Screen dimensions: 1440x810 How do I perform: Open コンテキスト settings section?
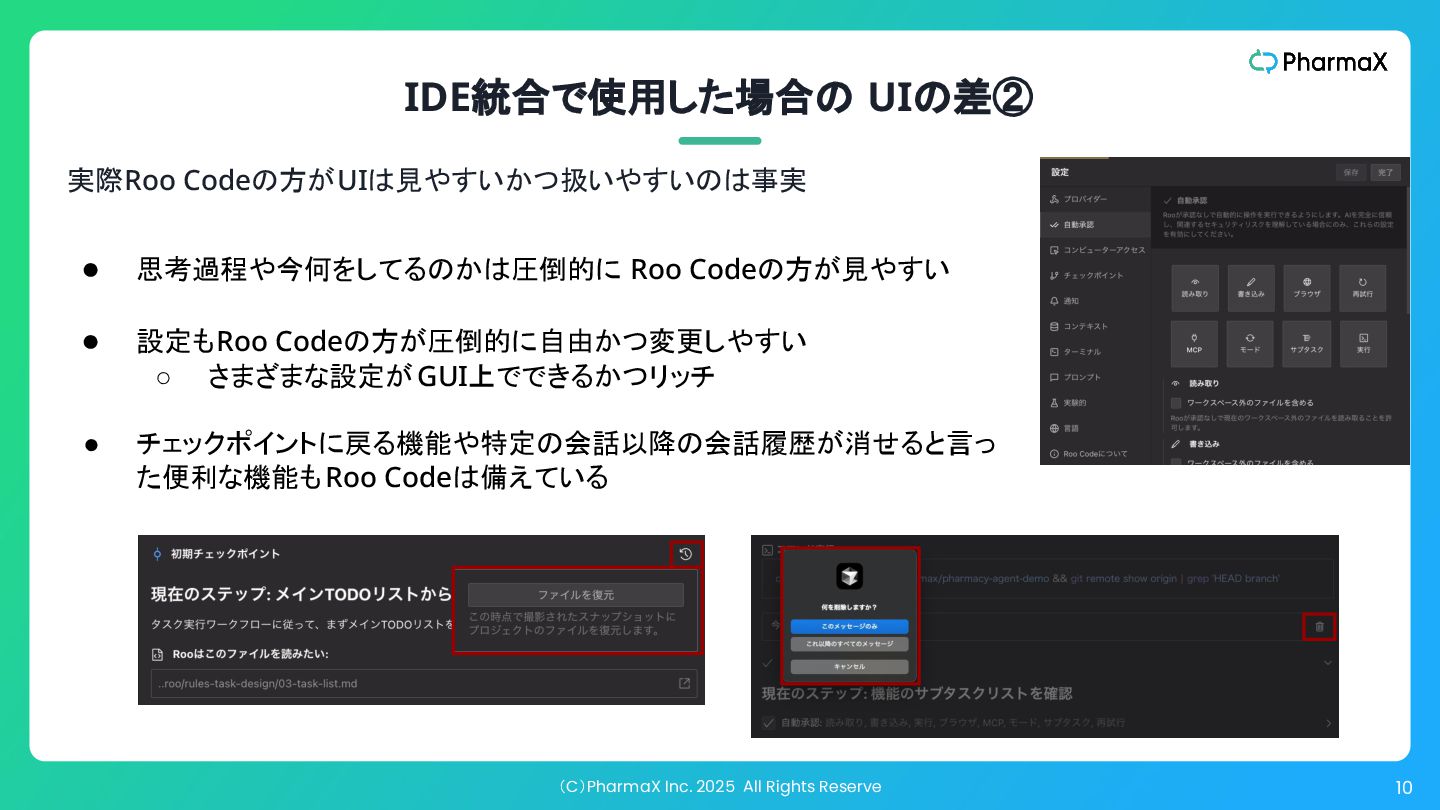(1095, 326)
